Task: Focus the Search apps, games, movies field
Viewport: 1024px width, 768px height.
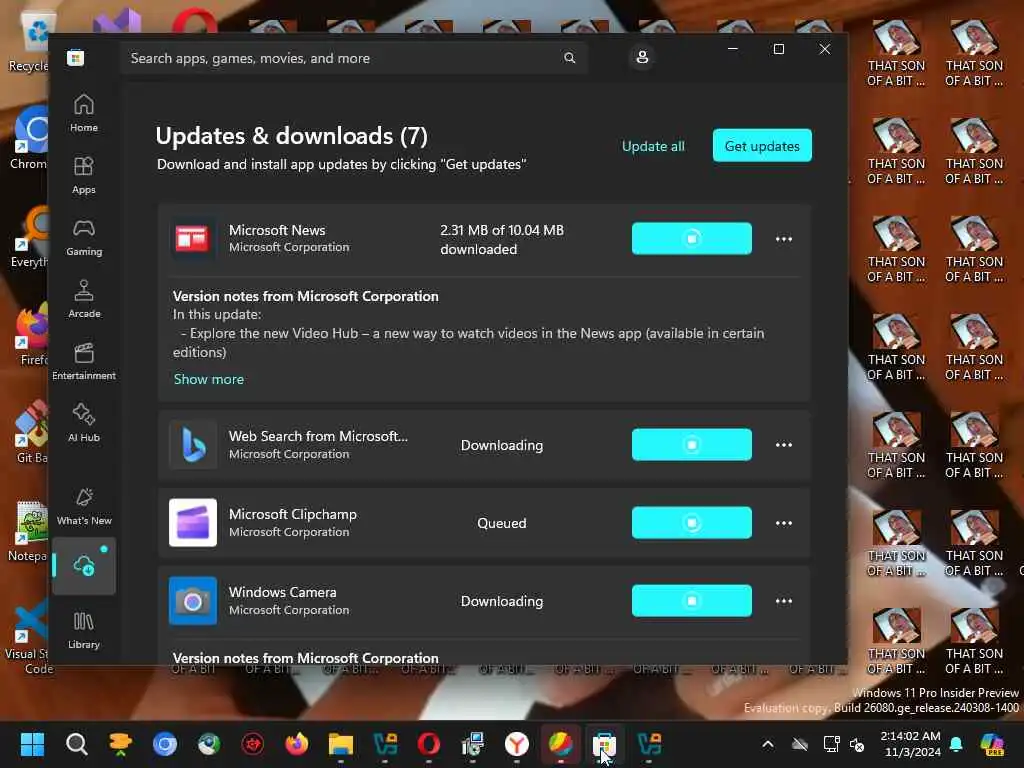Action: click(x=353, y=58)
